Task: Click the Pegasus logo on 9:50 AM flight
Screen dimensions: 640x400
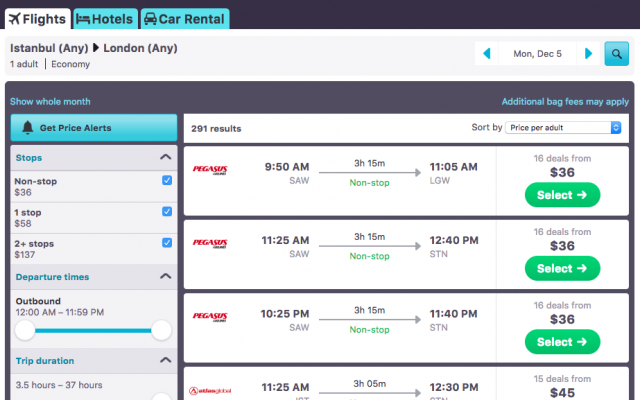Action: coord(211,169)
